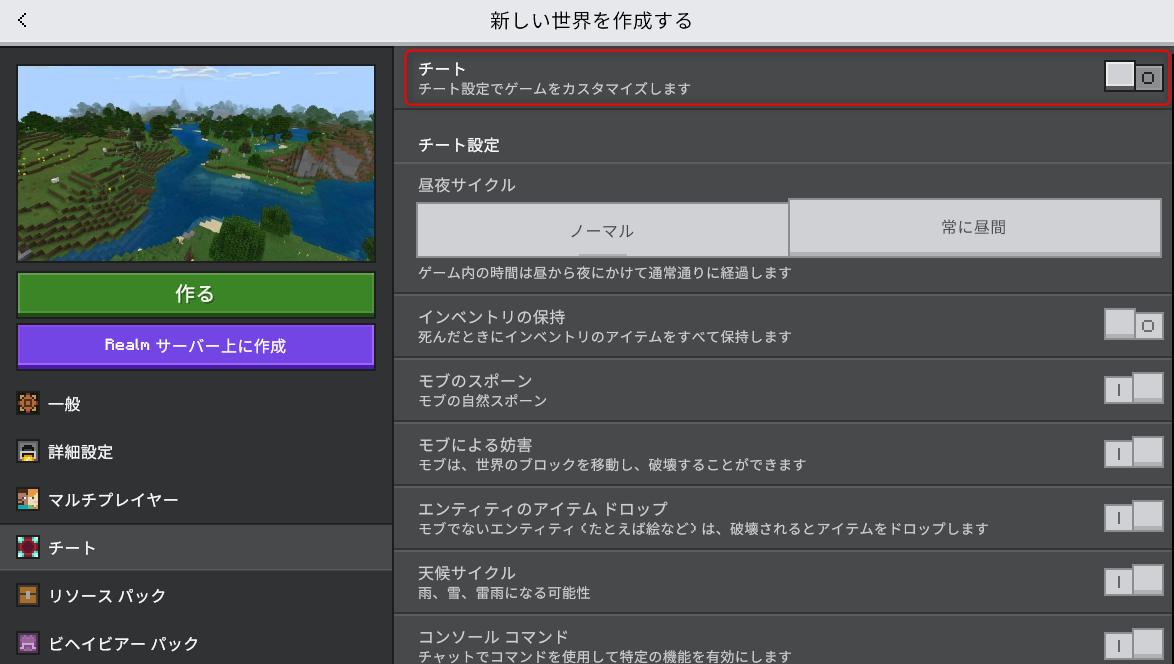Click the text 死んだときにインベントリのアイテムをすべて保持します
Screen dimensions: 1174x664
(x=604, y=337)
